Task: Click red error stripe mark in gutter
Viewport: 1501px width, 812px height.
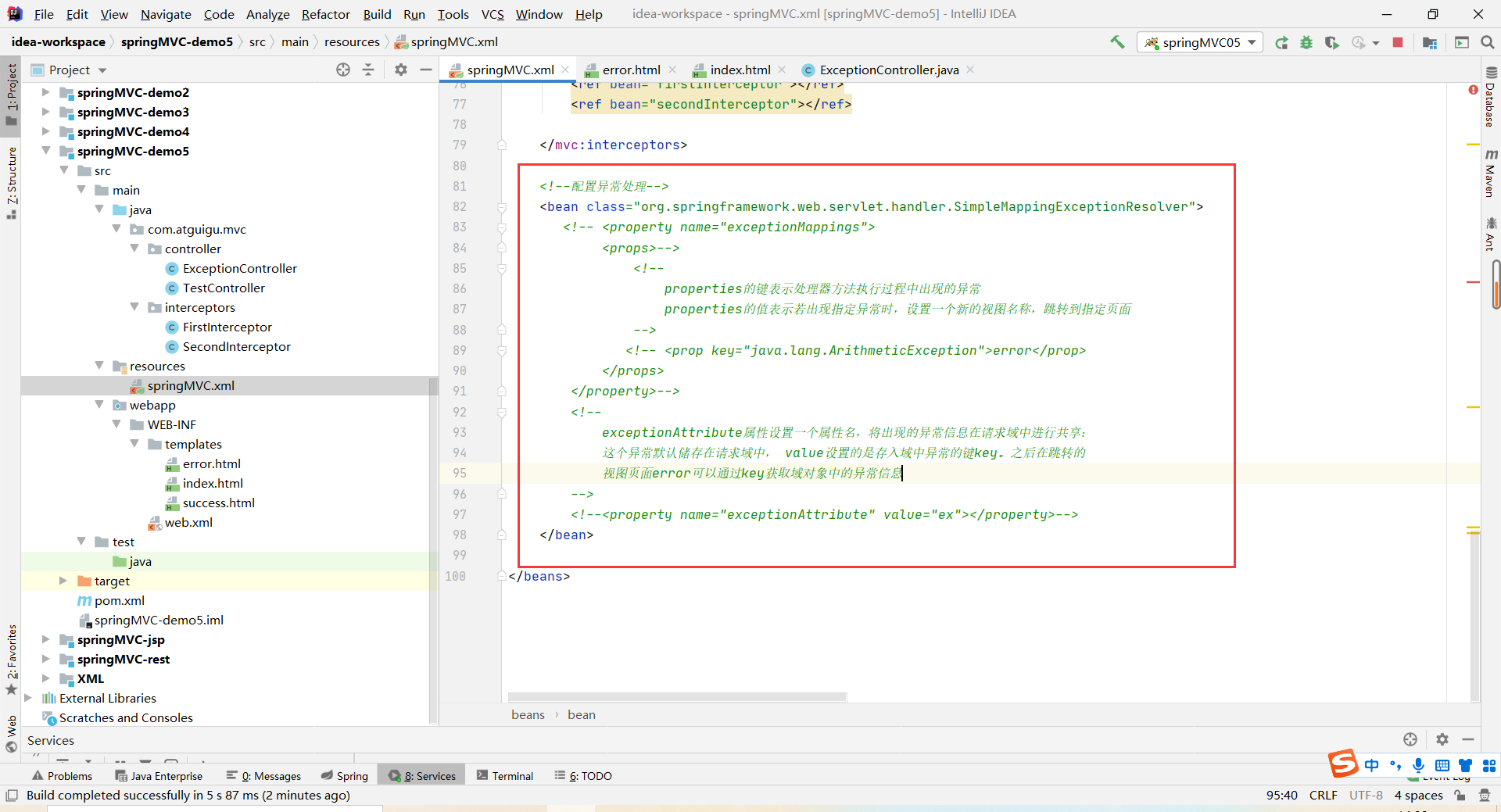Action: [x=1473, y=281]
